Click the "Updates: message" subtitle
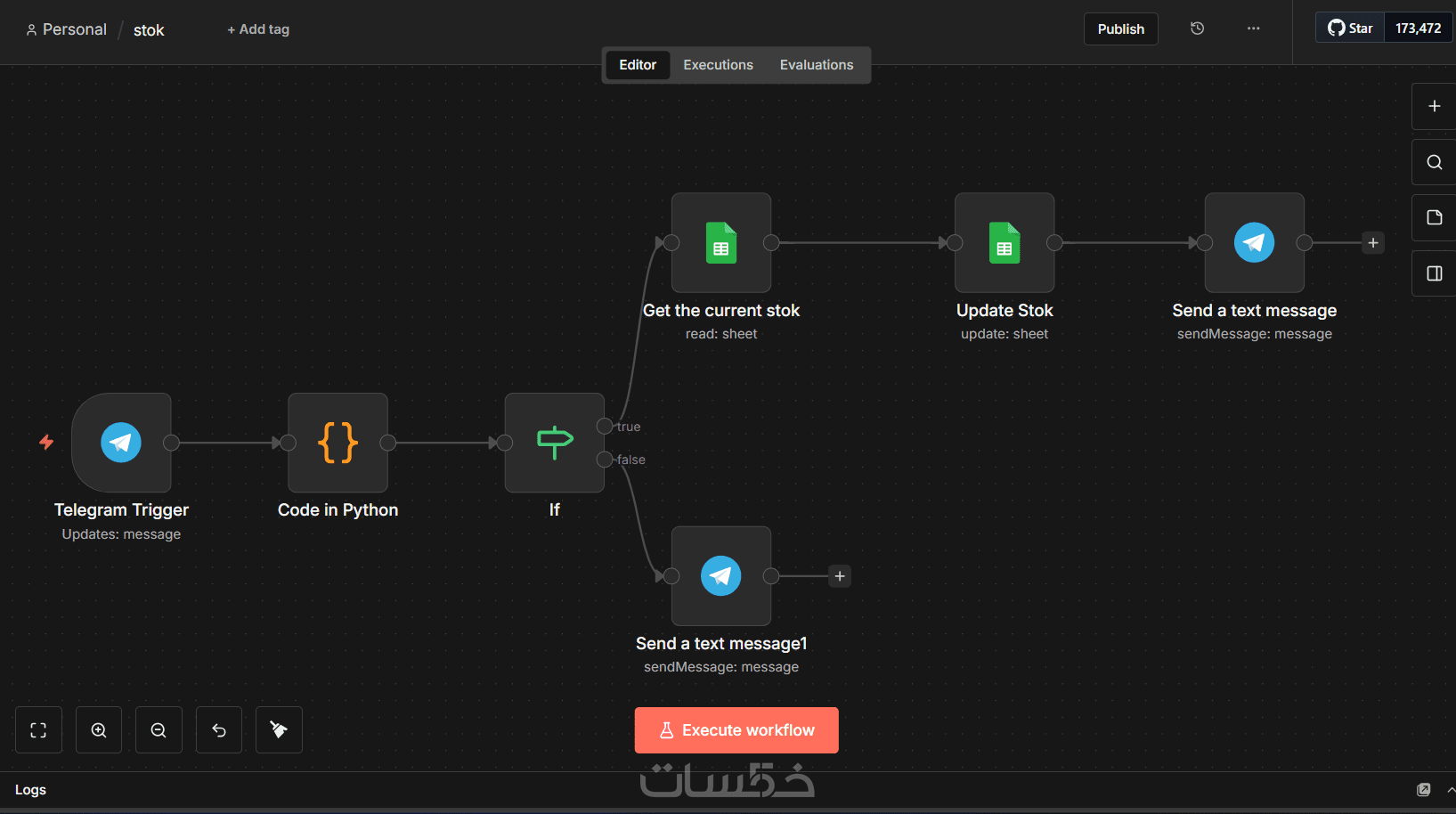The width and height of the screenshot is (1456, 814). tap(121, 534)
